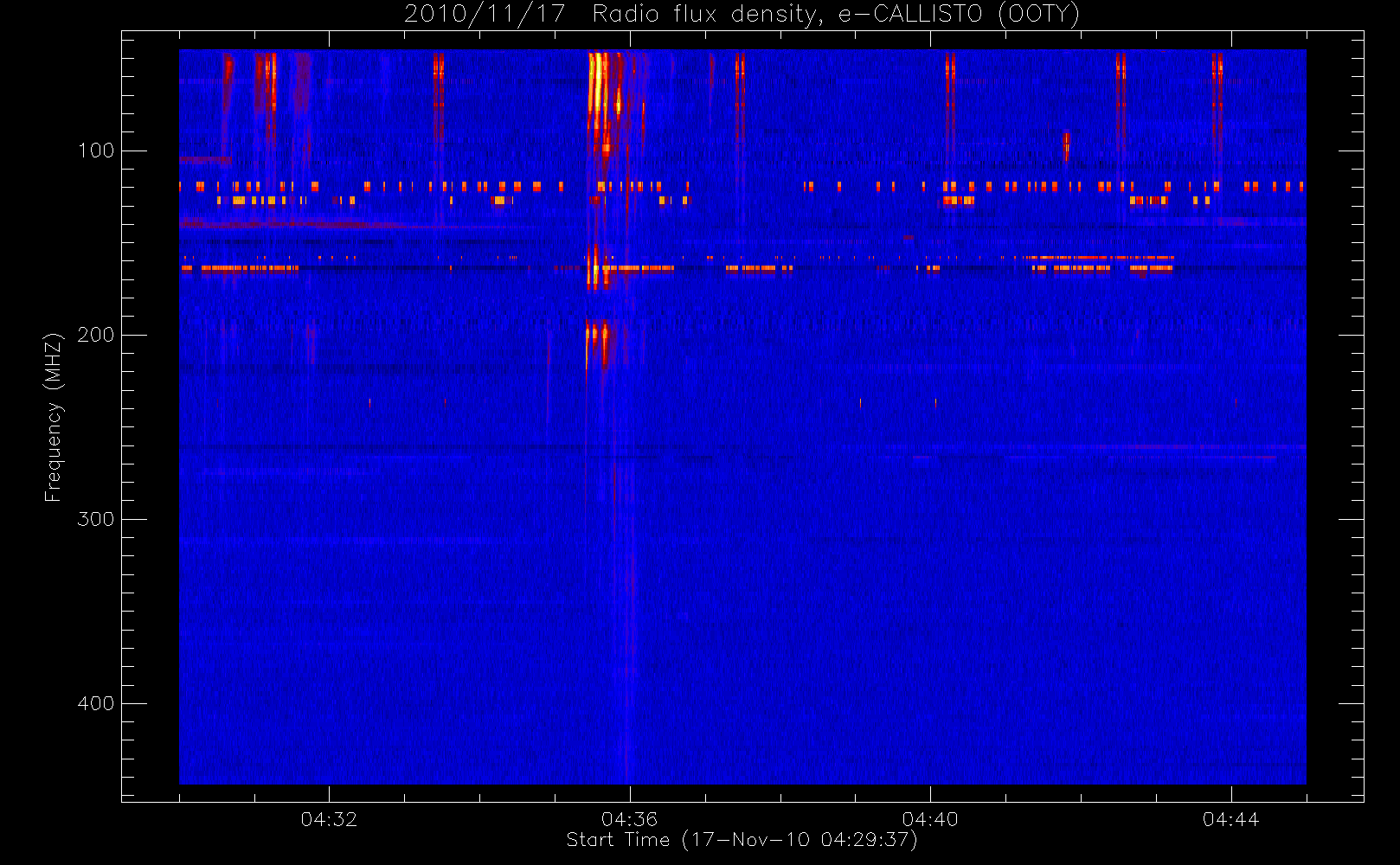1400x865 pixels.
Task: Click the 400 frequency tick label
Action: coord(95,703)
